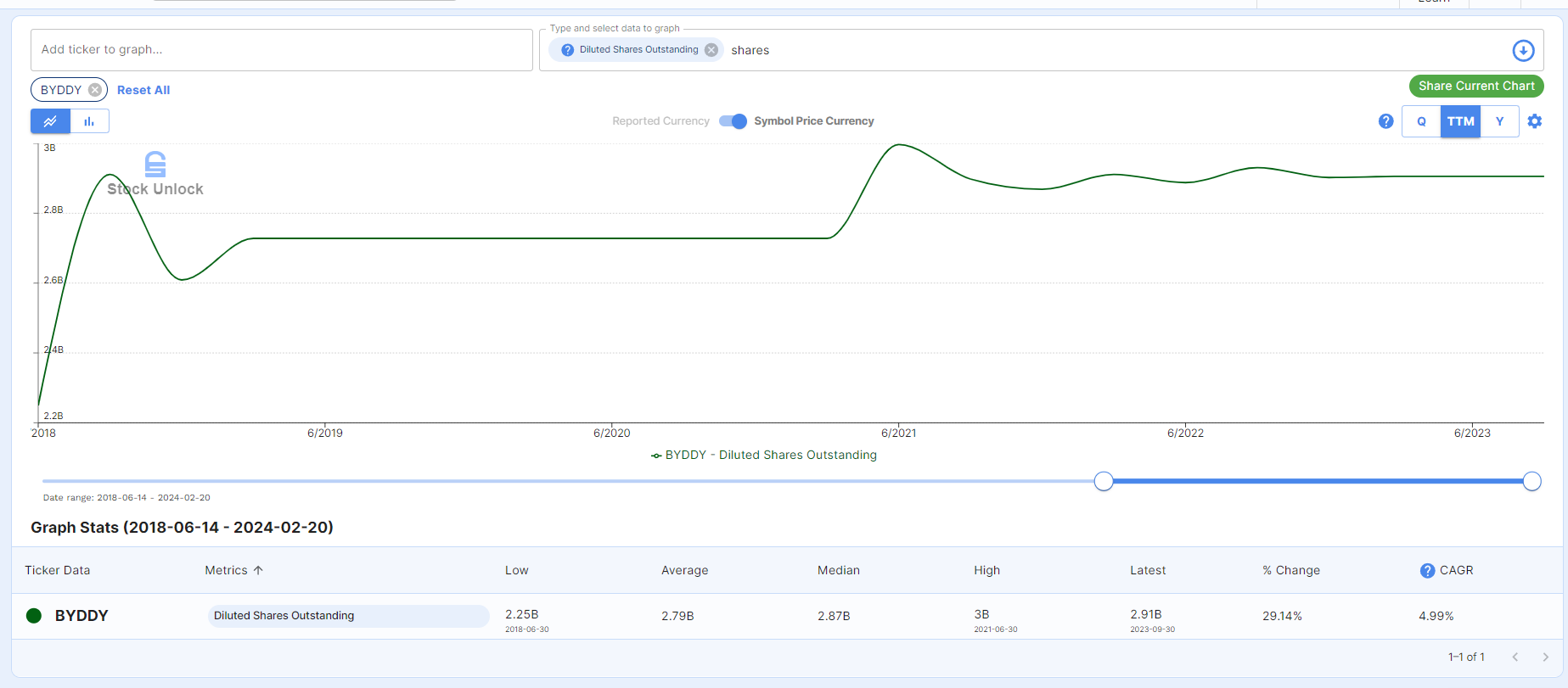Viewport: 1568px width, 688px height.
Task: Click the Low column header
Action: point(517,570)
